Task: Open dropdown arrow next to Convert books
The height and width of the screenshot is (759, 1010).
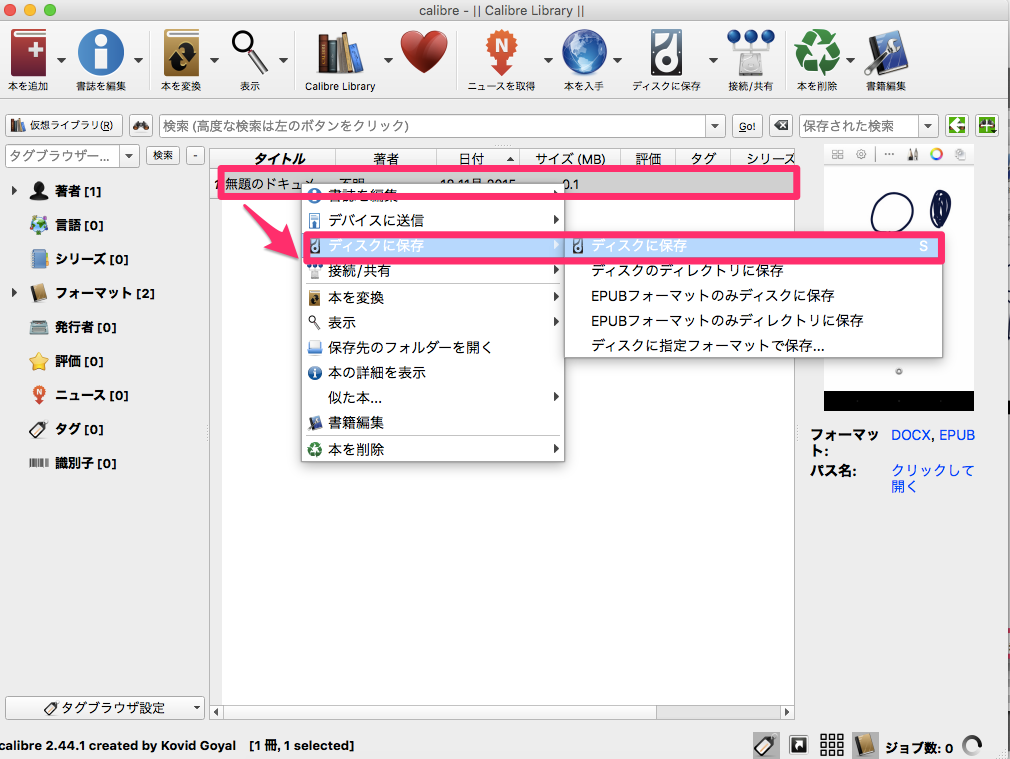Action: click(214, 61)
